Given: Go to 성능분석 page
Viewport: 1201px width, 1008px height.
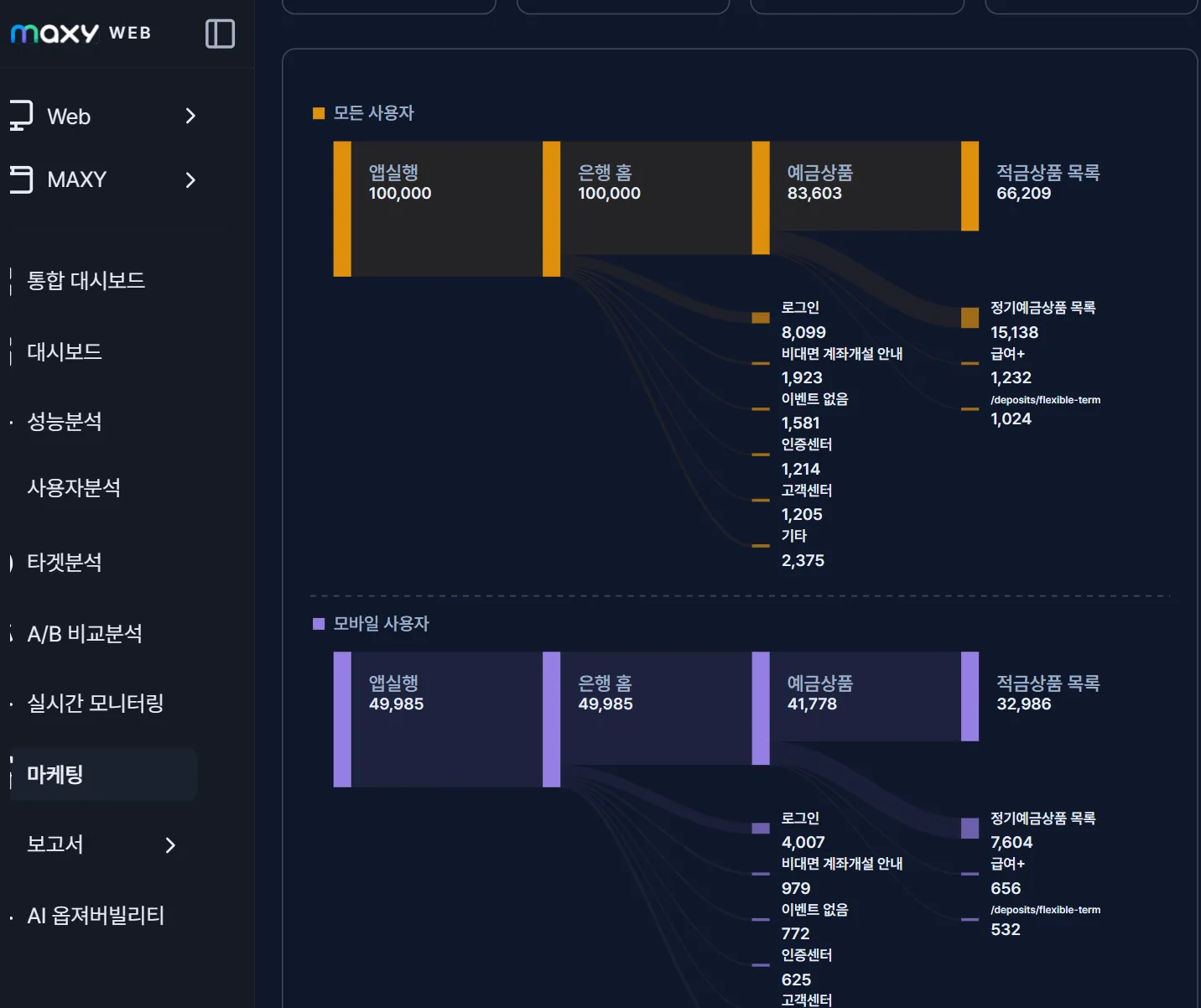Looking at the screenshot, I should 65,421.
